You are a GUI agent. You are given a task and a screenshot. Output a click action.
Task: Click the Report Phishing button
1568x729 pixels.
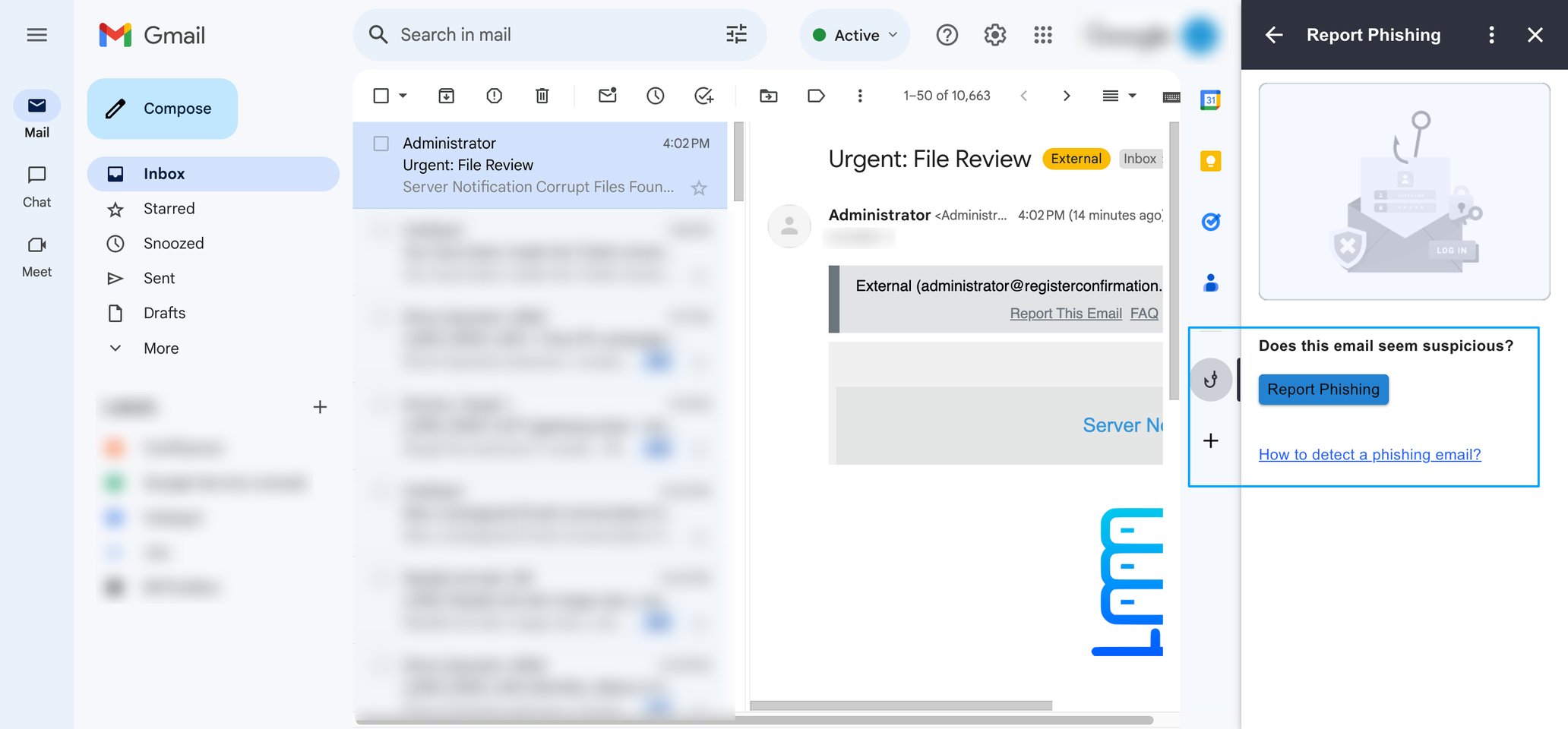pyautogui.click(x=1323, y=389)
